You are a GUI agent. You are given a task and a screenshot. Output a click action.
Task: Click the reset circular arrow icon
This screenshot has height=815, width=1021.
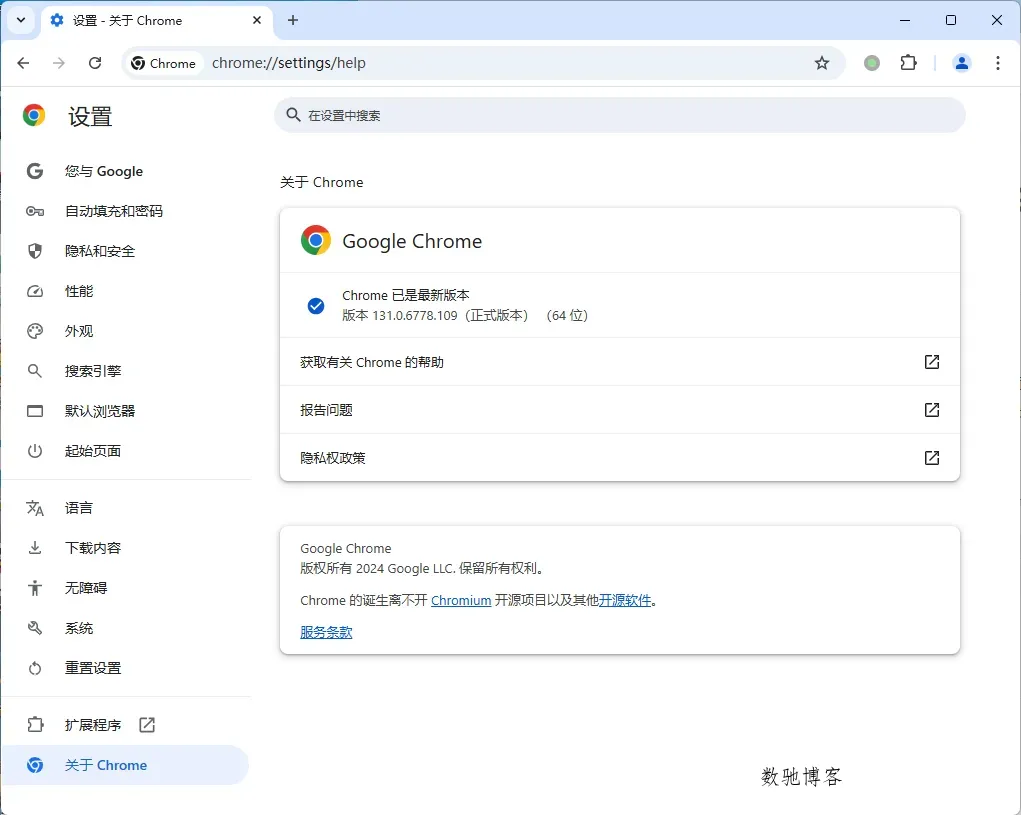(x=35, y=668)
